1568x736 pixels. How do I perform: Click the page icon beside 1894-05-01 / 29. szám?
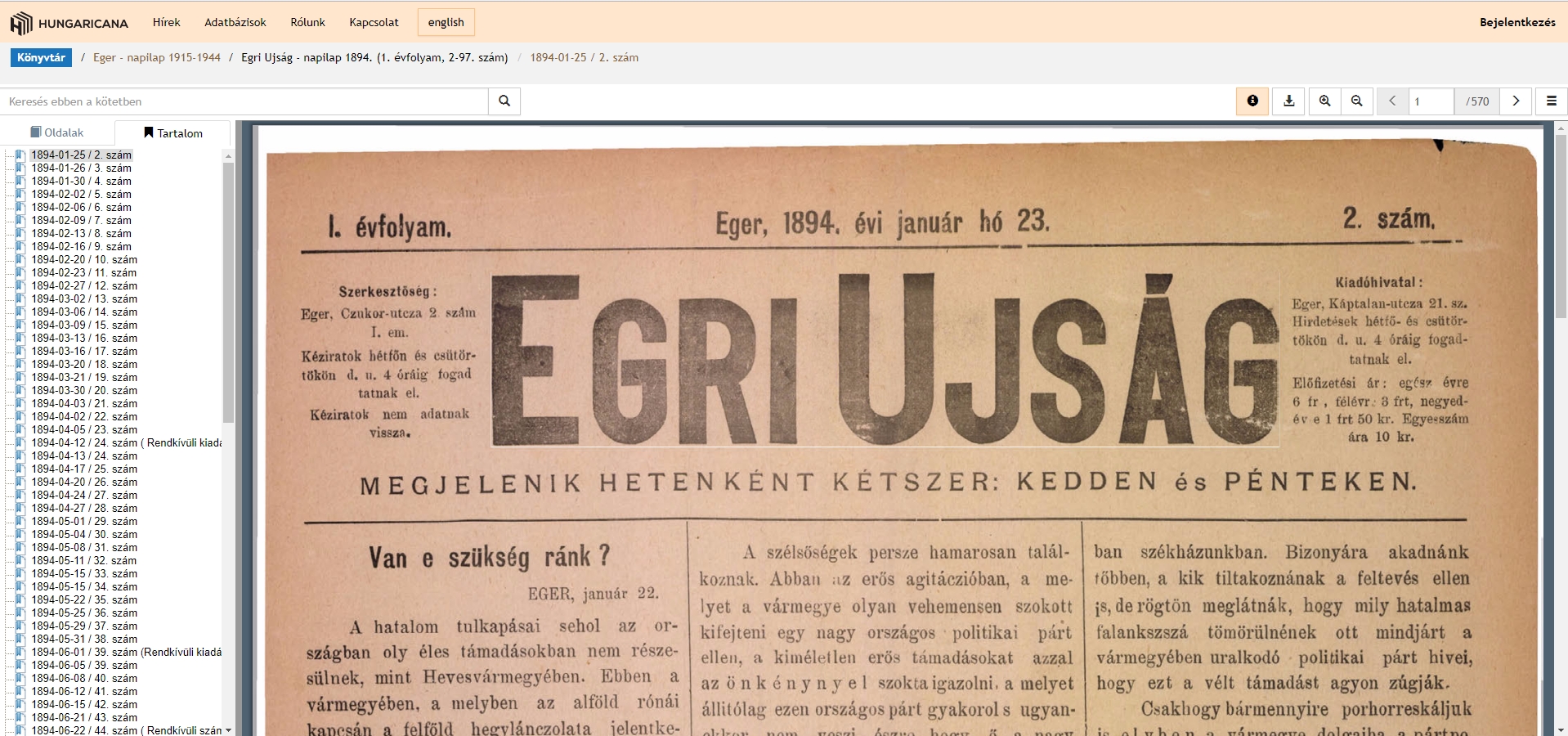pyautogui.click(x=20, y=521)
